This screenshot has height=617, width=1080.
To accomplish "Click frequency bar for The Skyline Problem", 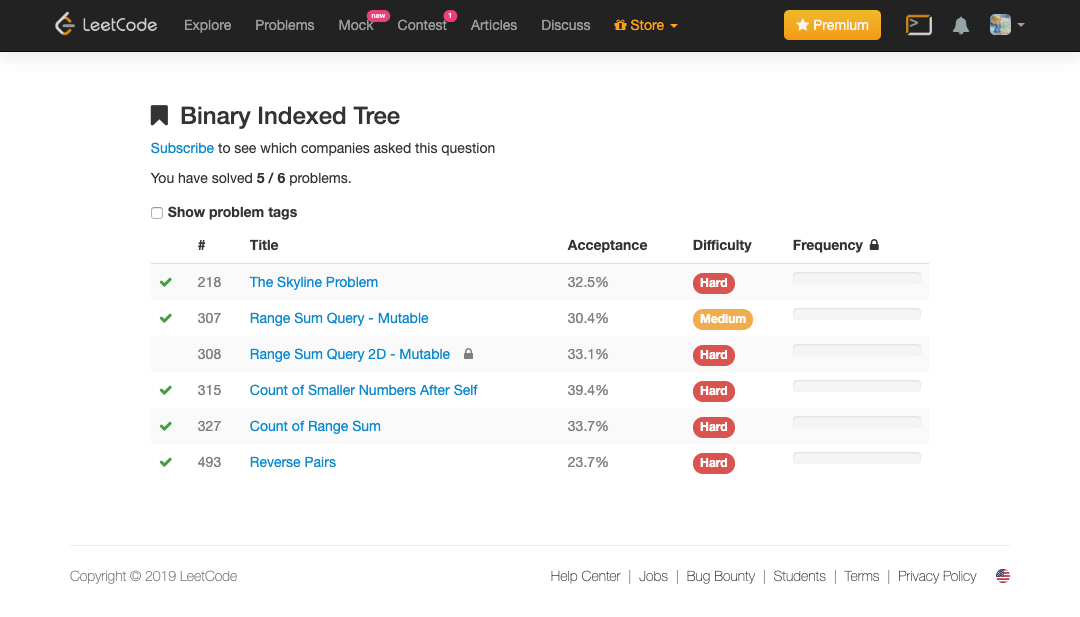I will coord(857,278).
